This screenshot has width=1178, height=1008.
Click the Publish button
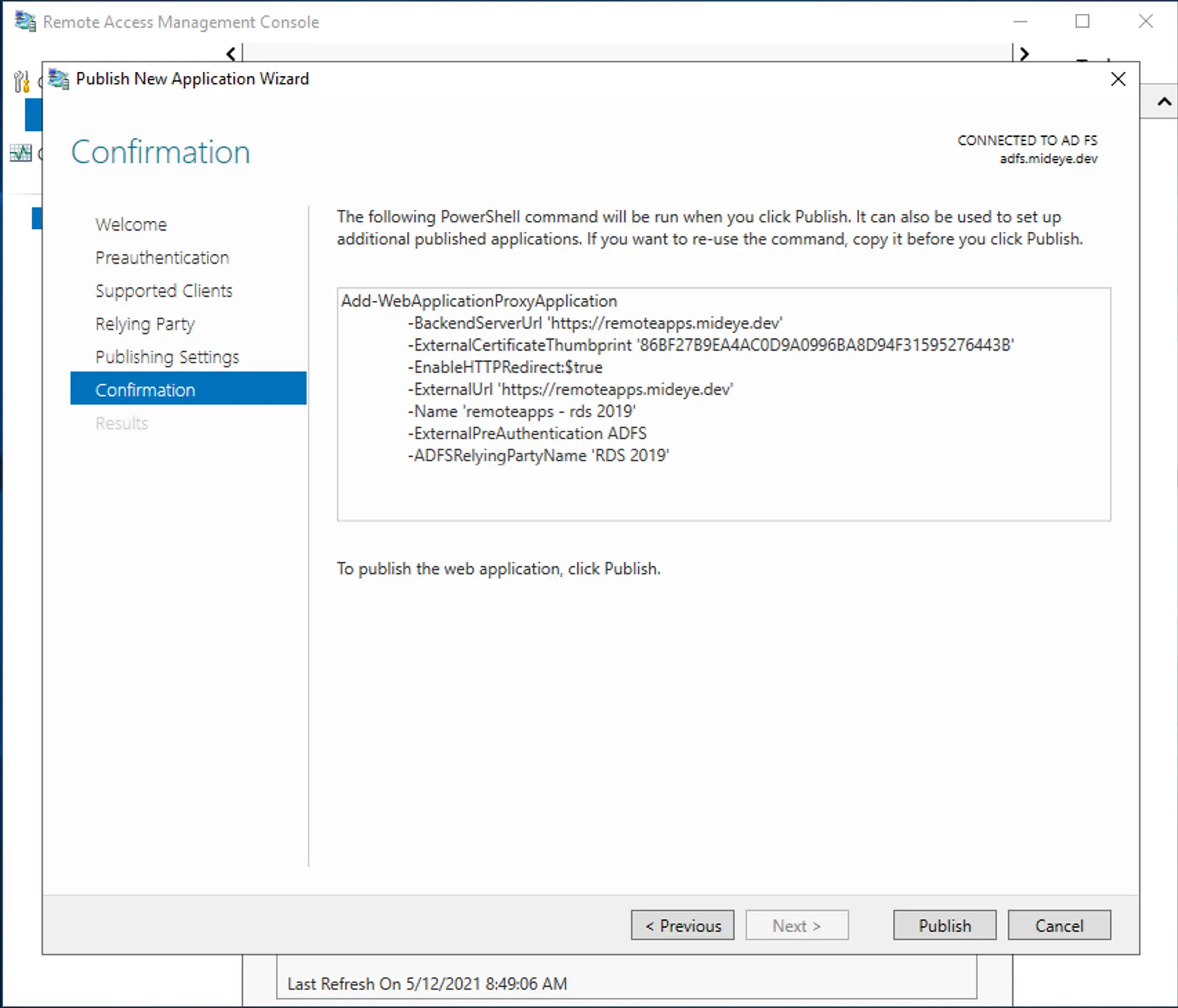click(944, 925)
